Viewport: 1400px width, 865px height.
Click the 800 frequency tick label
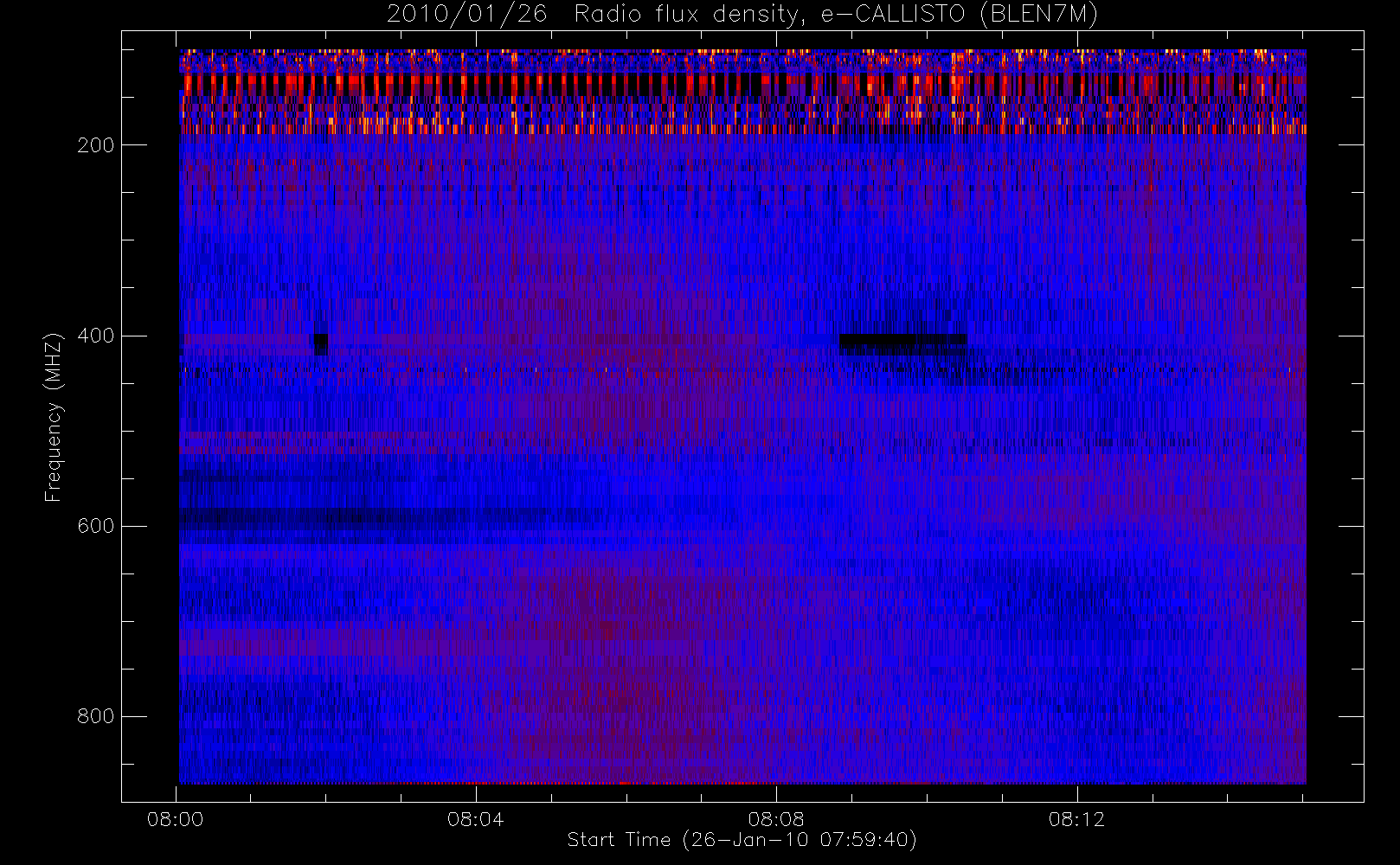tap(96, 716)
